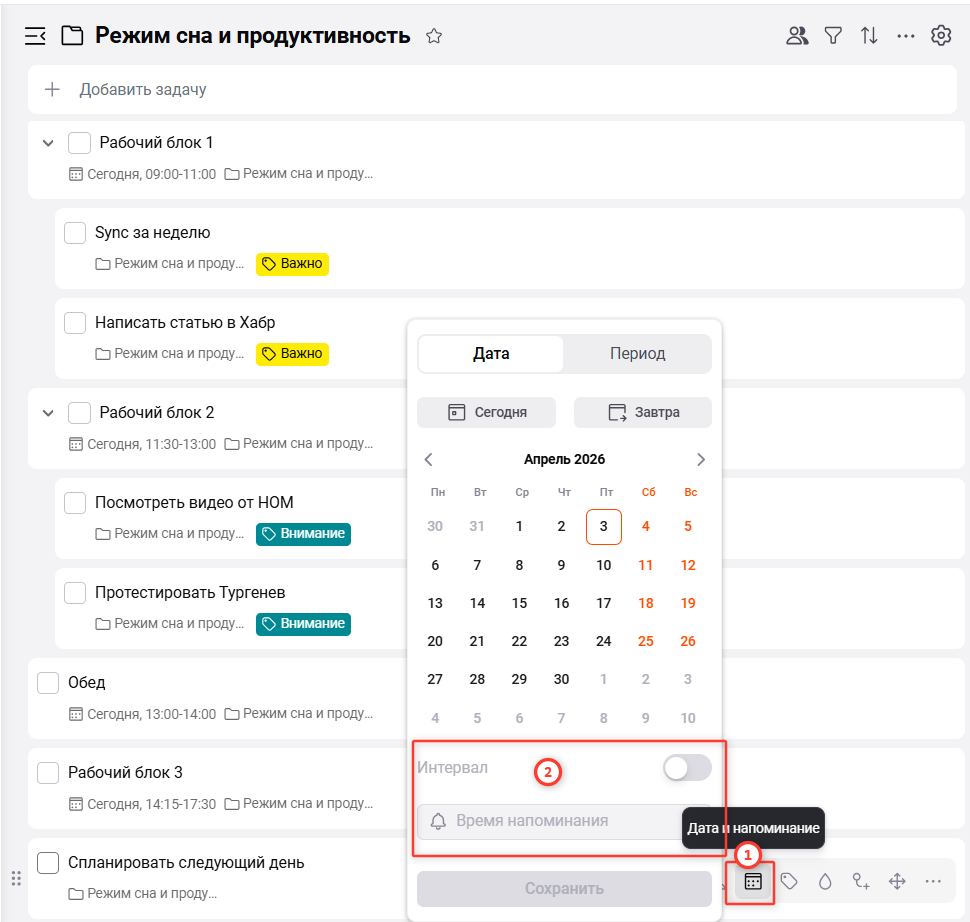This screenshot has width=970, height=922.
Task: Check the Sync за неделю task checkbox
Action: (x=74, y=232)
